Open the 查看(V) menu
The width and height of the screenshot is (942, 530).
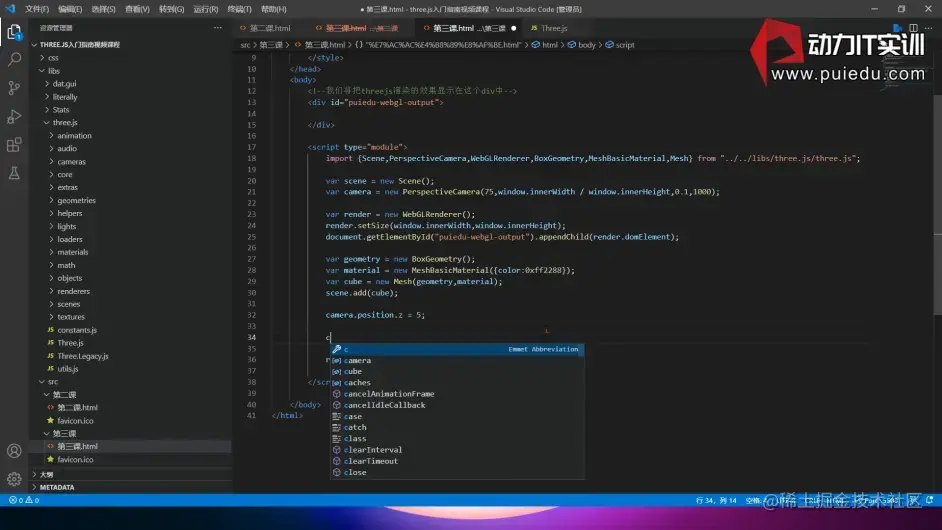[137, 9]
